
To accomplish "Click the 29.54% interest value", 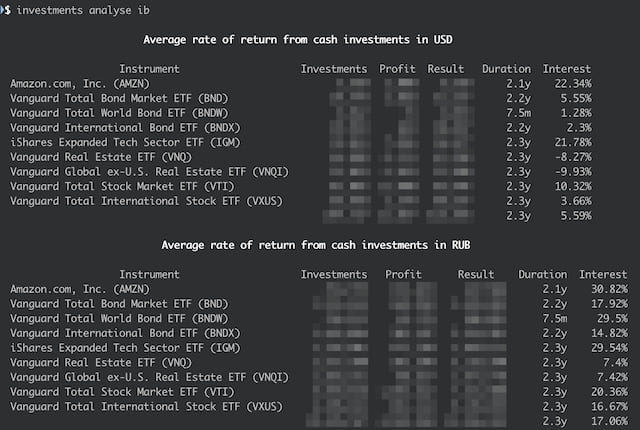I will [x=609, y=348].
